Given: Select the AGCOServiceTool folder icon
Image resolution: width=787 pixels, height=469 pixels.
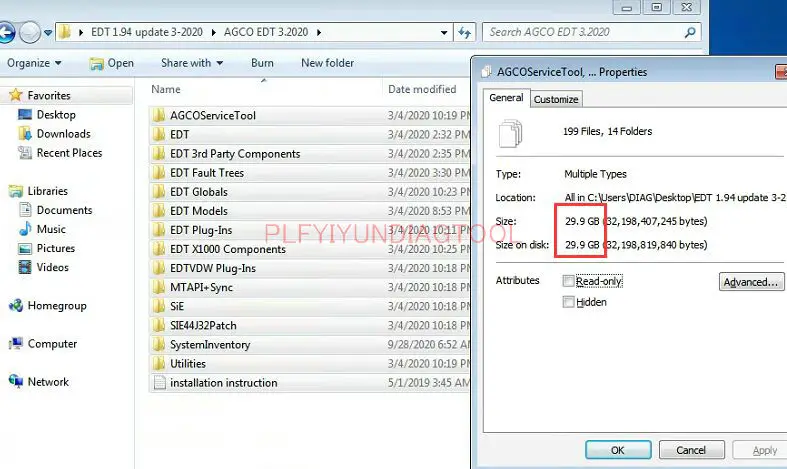Looking at the screenshot, I should click(x=159, y=115).
